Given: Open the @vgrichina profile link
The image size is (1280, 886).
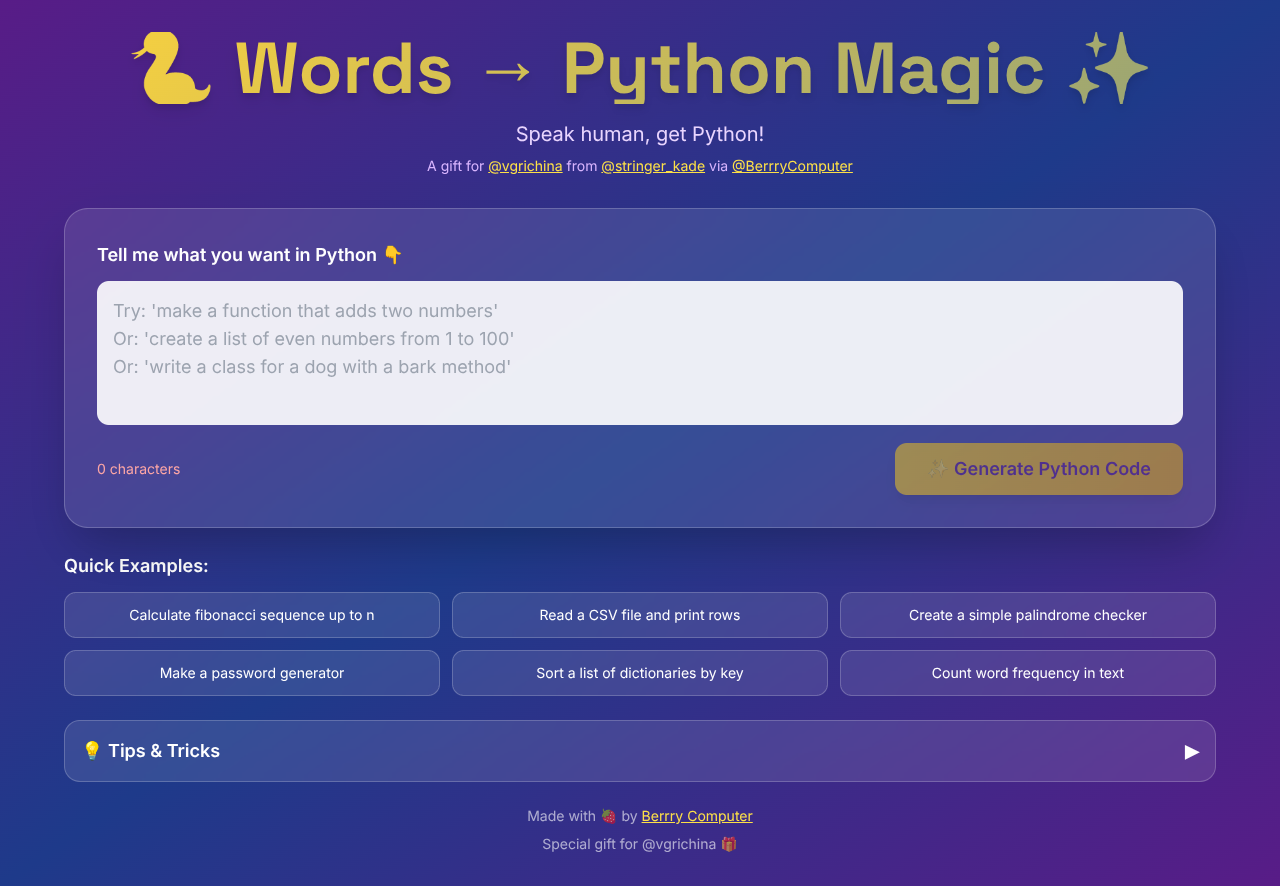Looking at the screenshot, I should [525, 166].
